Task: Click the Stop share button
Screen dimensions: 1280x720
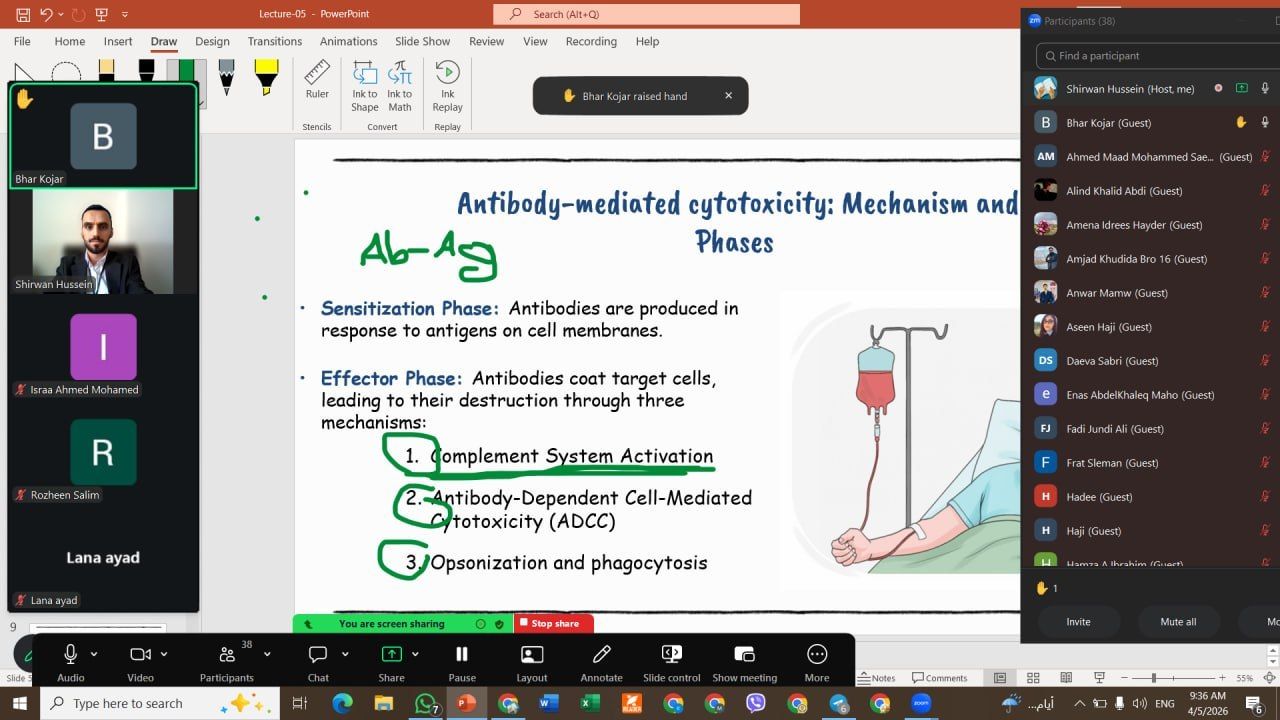Action: (554, 624)
